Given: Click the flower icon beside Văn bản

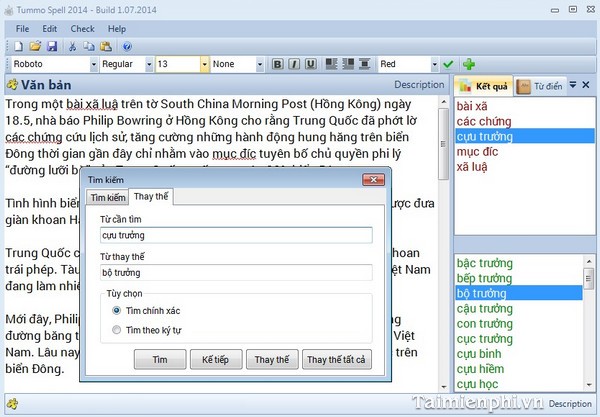Looking at the screenshot, I should (12, 84).
